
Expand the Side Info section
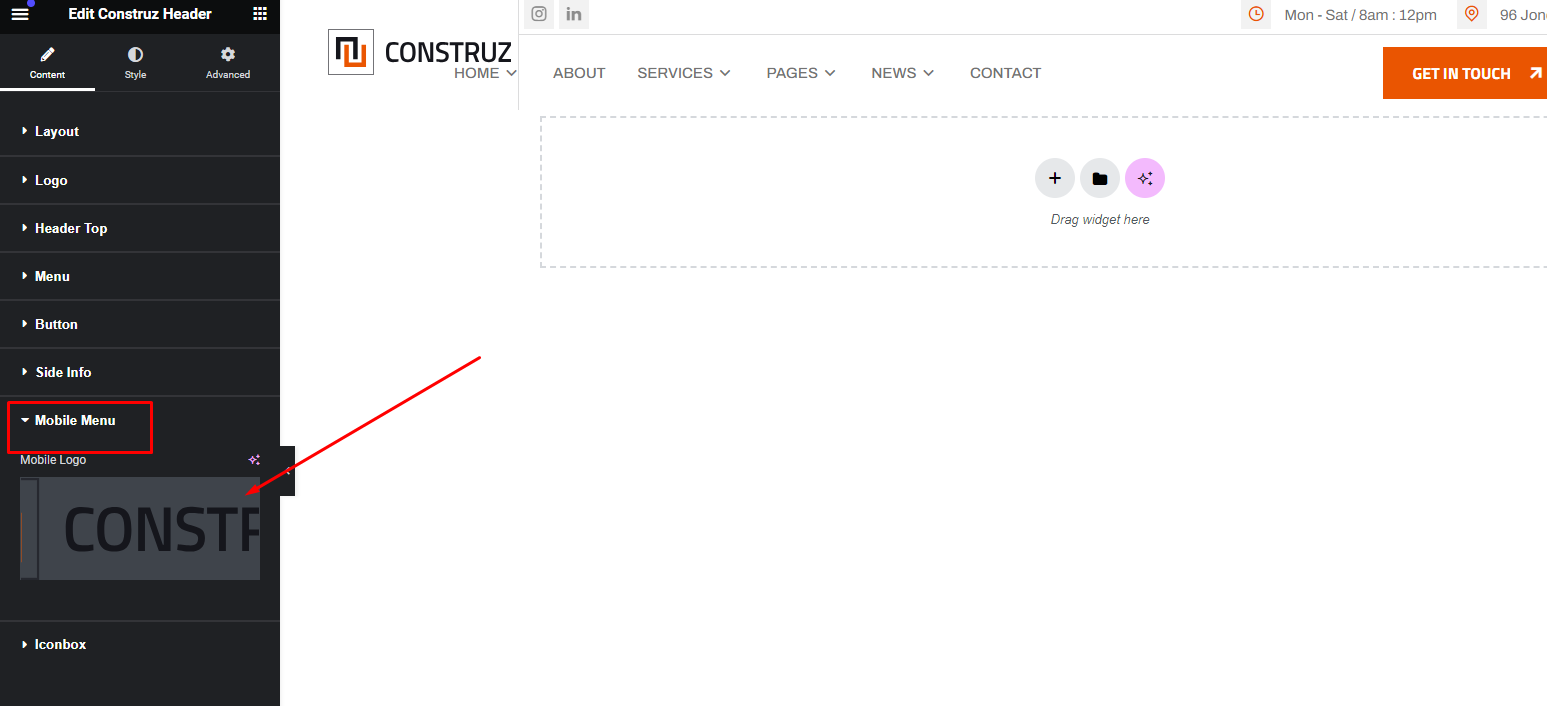pyautogui.click(x=140, y=372)
